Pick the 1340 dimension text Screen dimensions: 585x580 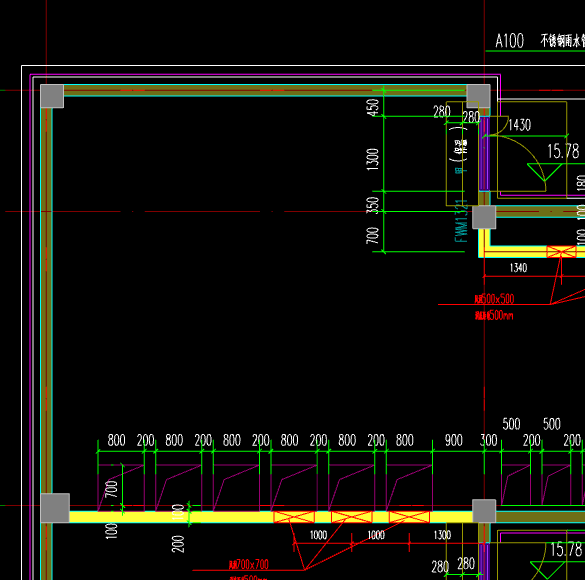click(518, 267)
